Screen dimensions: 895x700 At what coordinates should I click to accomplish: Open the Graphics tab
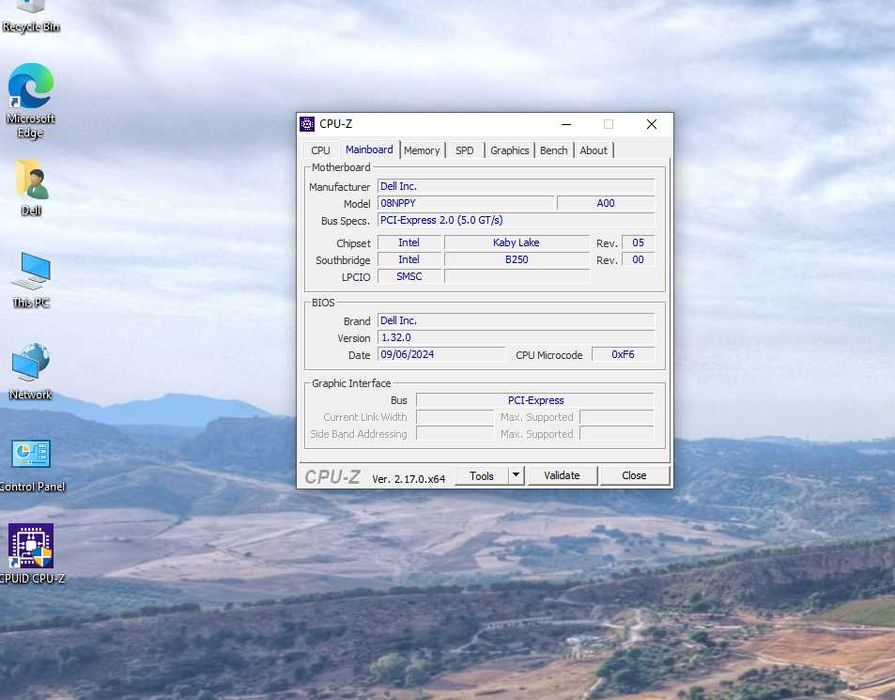[x=509, y=150]
